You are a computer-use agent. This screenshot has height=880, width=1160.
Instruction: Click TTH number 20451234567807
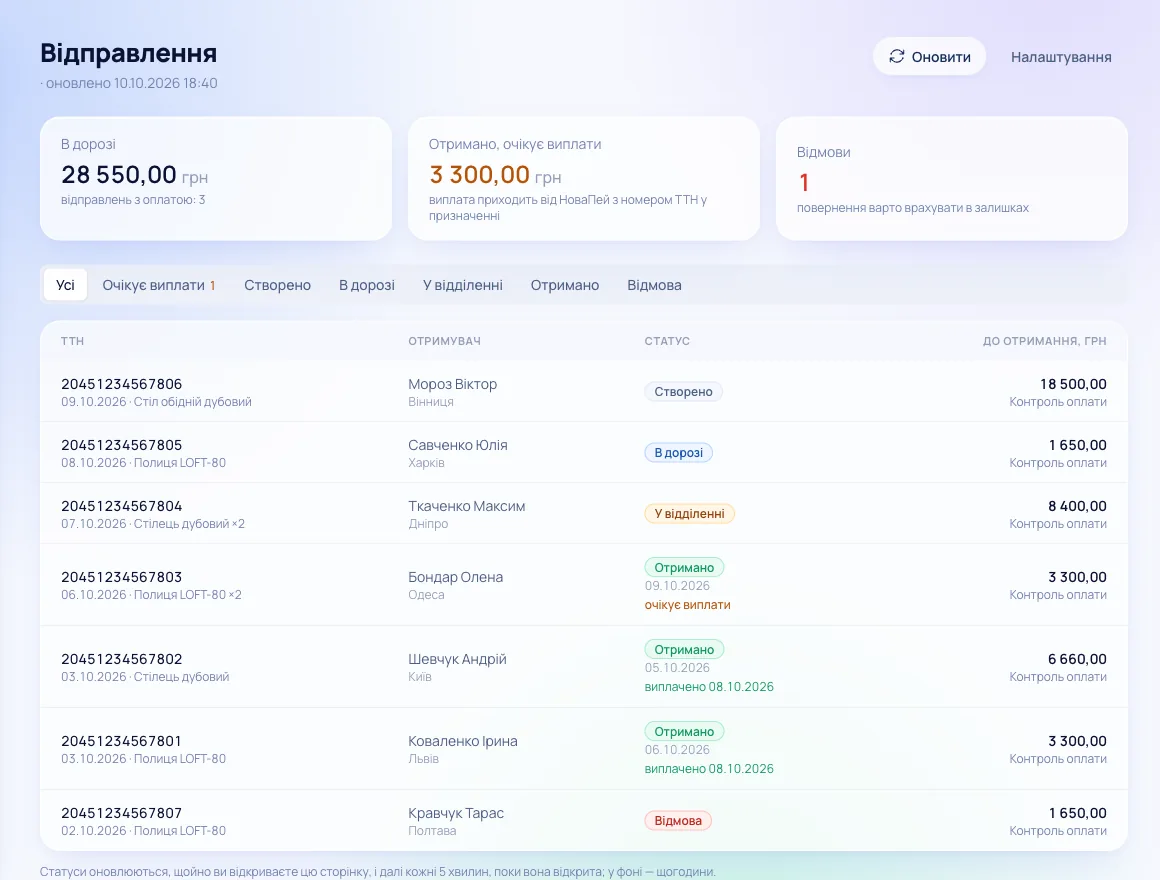click(121, 813)
